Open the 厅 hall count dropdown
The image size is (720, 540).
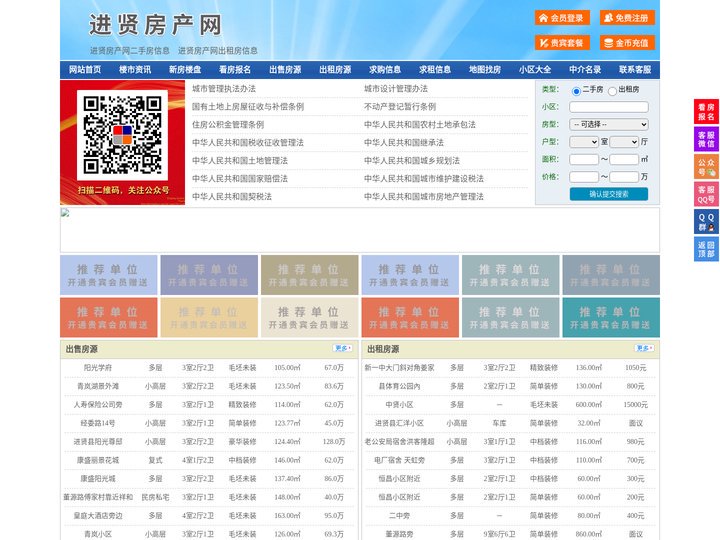pyautogui.click(x=624, y=142)
